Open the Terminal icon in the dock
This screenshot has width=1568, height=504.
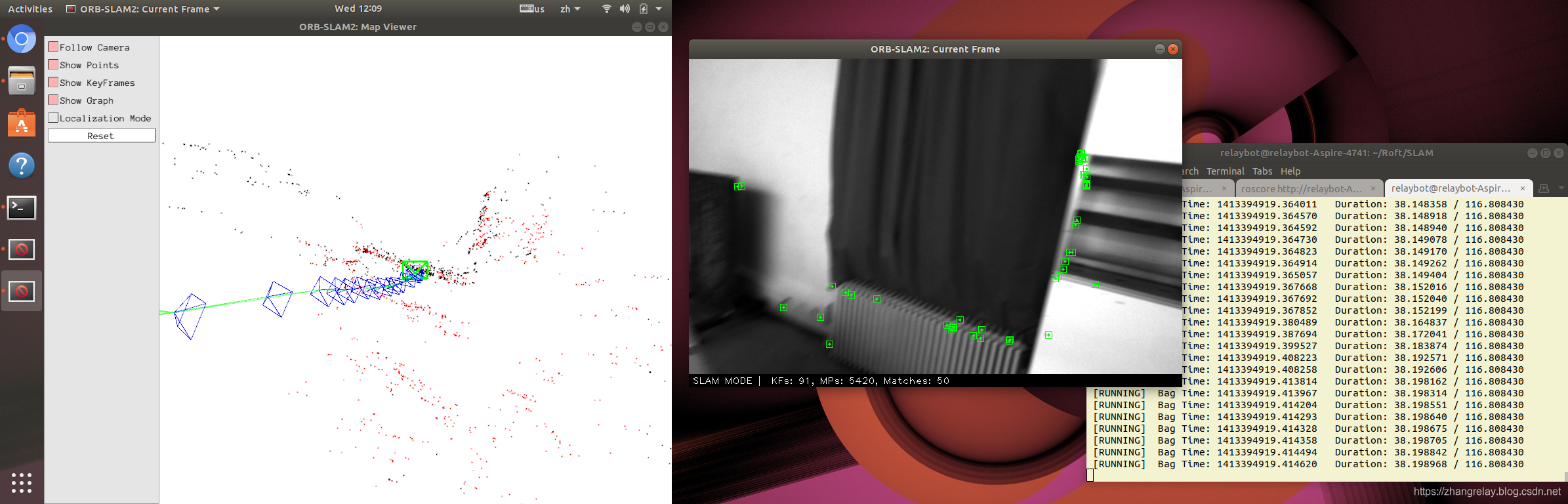[22, 207]
